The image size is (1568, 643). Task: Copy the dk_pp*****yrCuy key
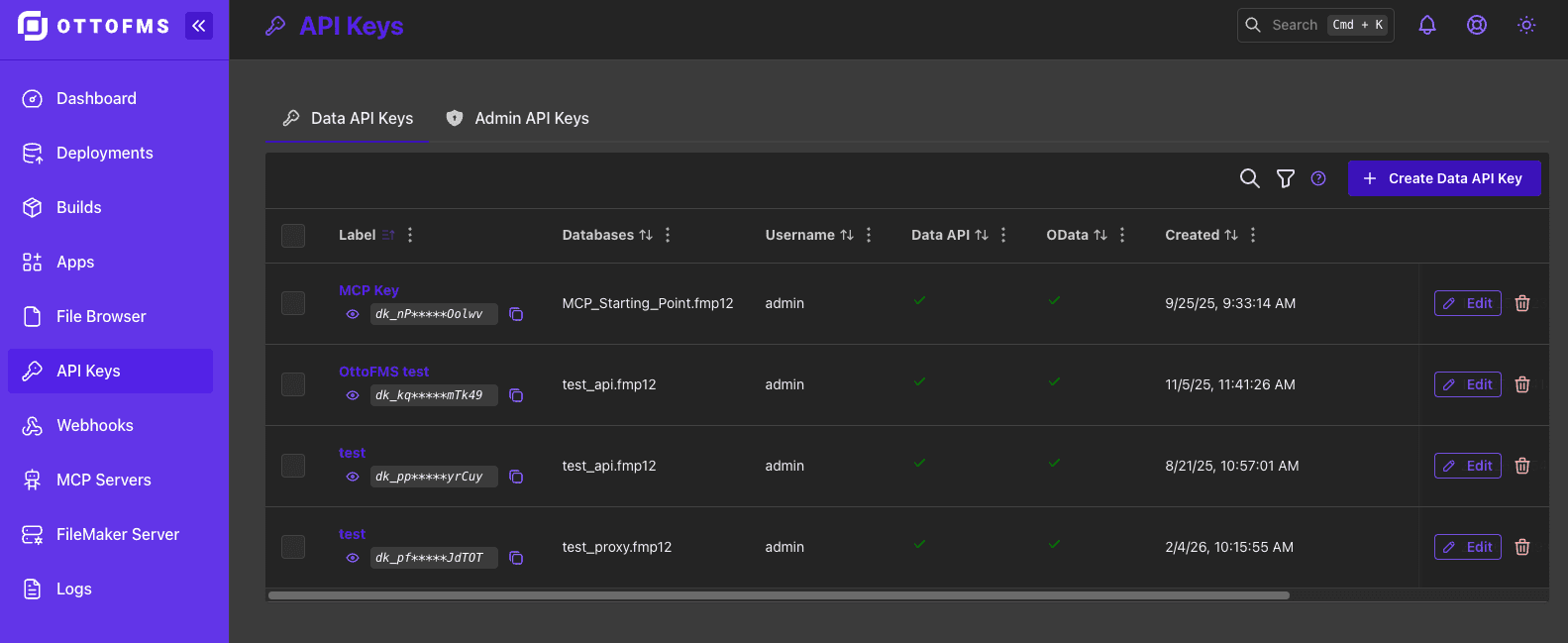point(516,477)
